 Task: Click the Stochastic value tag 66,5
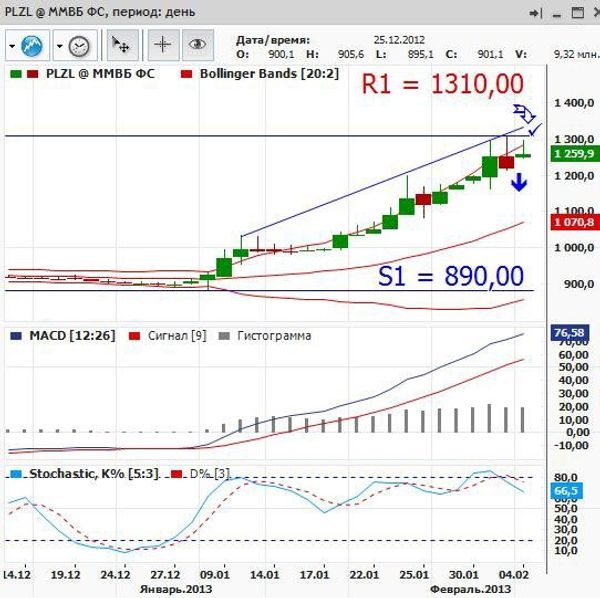click(566, 491)
